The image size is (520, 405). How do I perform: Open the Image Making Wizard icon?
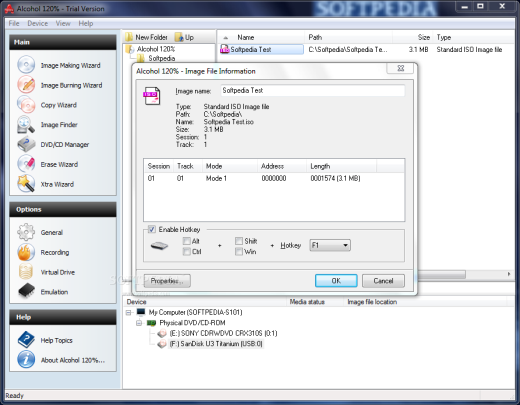pyautogui.click(x=26, y=65)
